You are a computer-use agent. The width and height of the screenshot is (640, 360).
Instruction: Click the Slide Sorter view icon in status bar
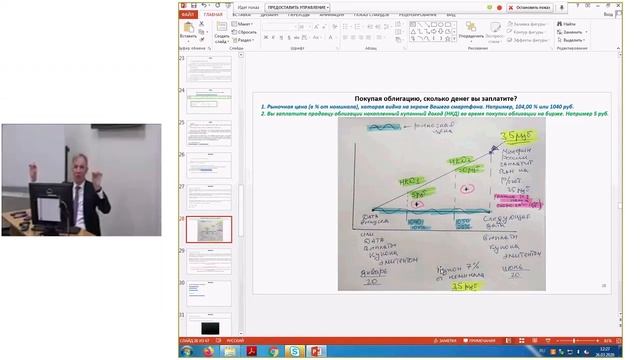click(522, 340)
